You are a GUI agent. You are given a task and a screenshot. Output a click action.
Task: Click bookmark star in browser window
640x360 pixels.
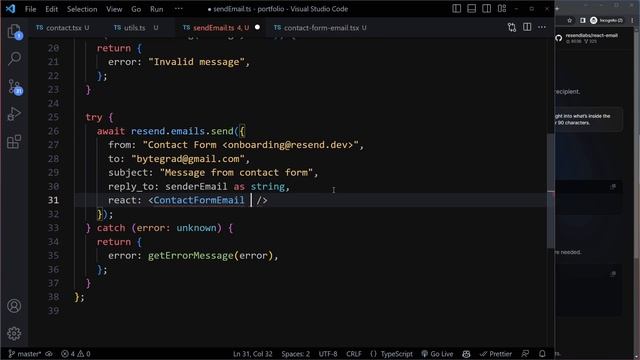click(x=570, y=20)
